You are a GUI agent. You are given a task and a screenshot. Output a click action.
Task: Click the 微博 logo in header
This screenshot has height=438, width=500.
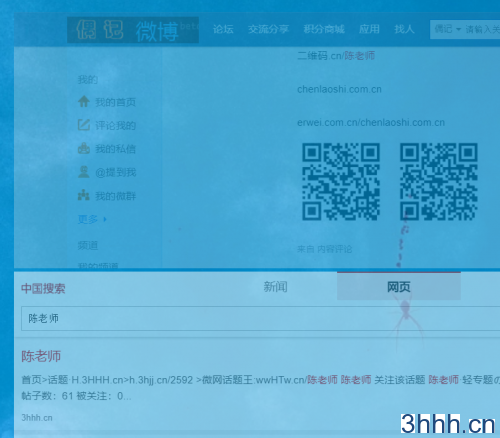coord(133,30)
